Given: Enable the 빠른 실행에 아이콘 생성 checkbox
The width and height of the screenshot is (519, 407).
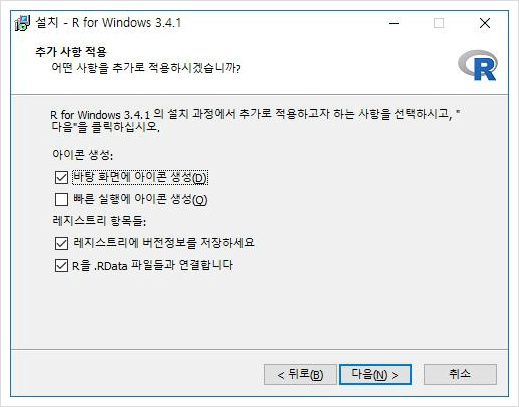Looking at the screenshot, I should coord(61,200).
